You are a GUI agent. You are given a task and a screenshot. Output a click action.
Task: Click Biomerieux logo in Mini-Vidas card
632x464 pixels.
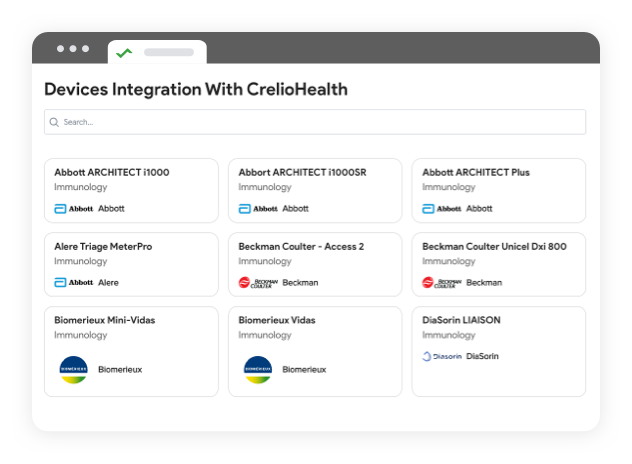(x=73, y=369)
